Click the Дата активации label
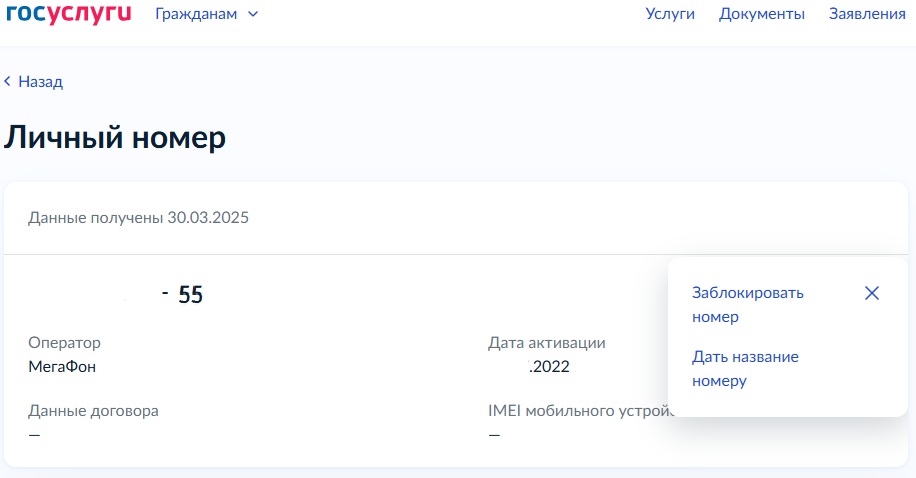The width and height of the screenshot is (916, 478). (x=546, y=343)
